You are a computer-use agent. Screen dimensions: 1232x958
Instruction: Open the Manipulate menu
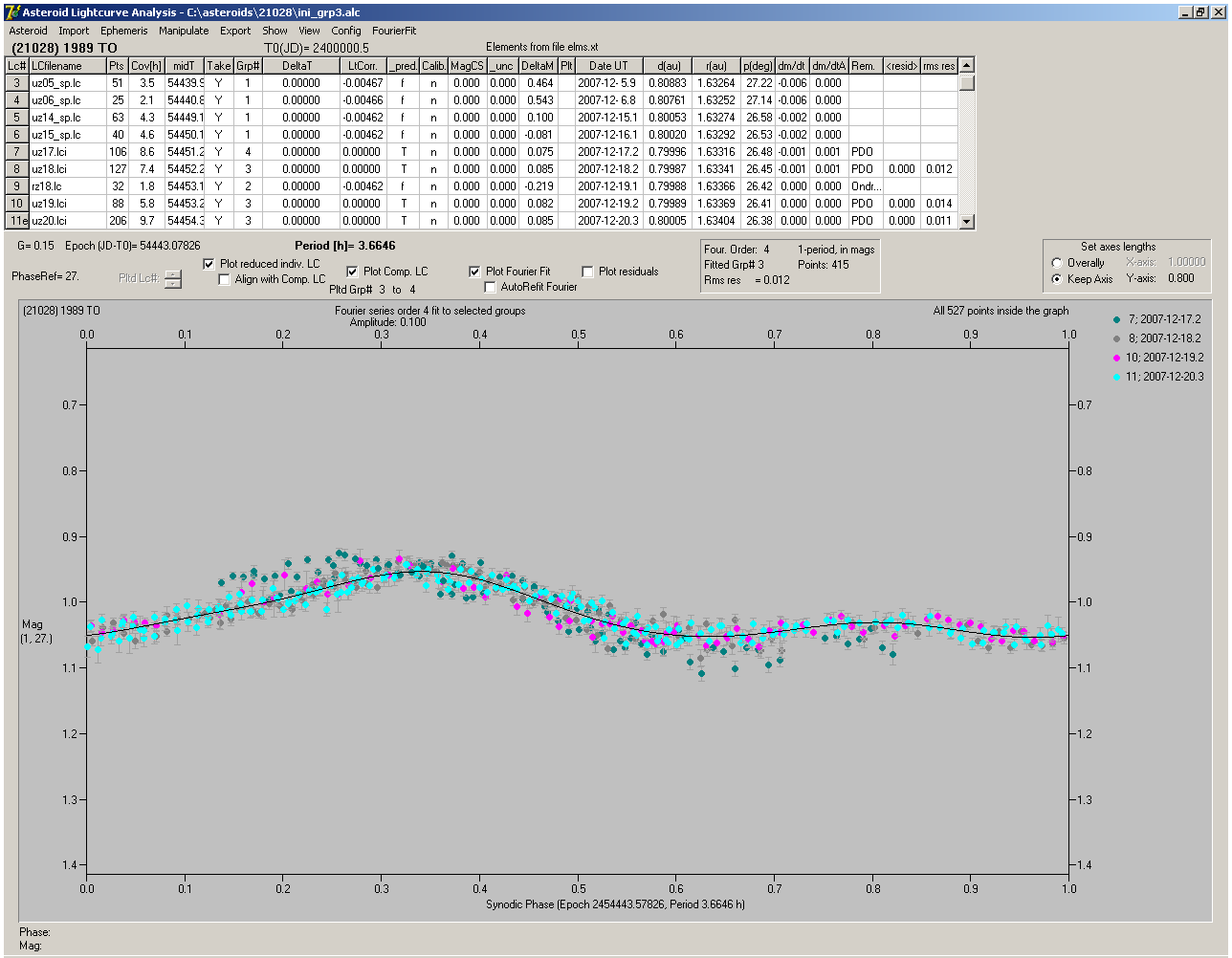(184, 31)
